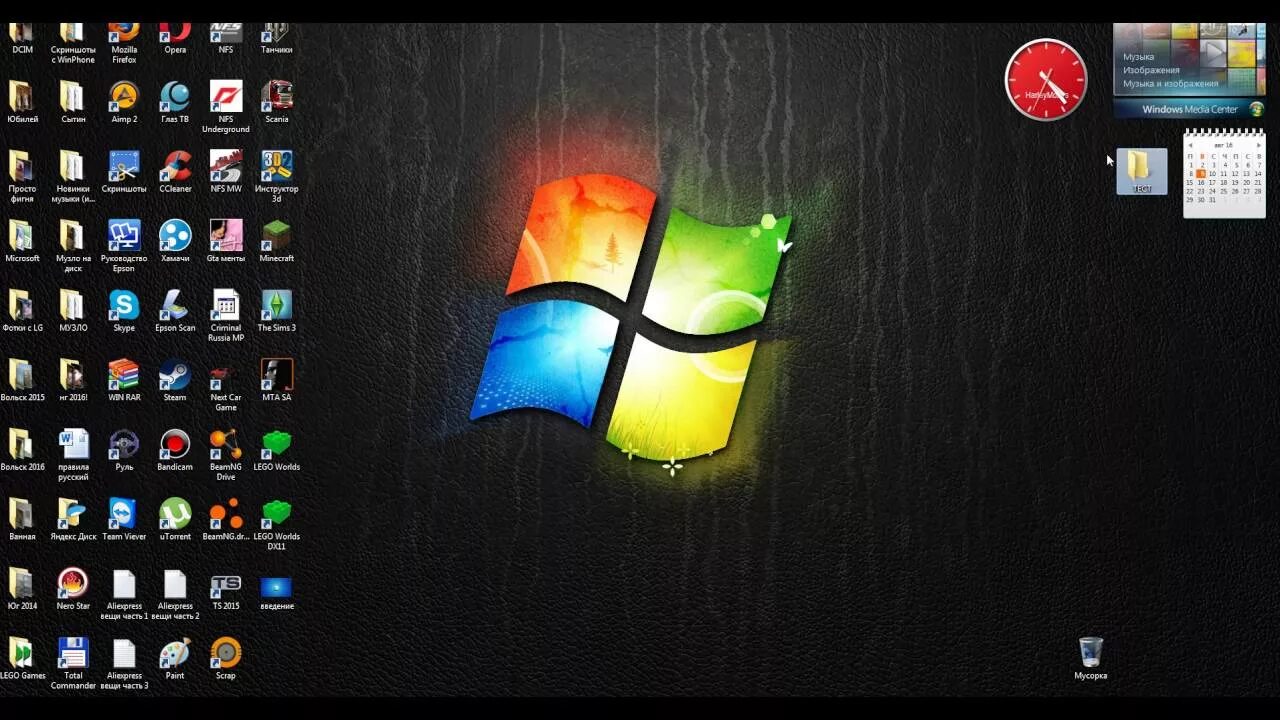Select the ТЕСТ folder
The width and height of the screenshot is (1280, 720).
point(1142,171)
